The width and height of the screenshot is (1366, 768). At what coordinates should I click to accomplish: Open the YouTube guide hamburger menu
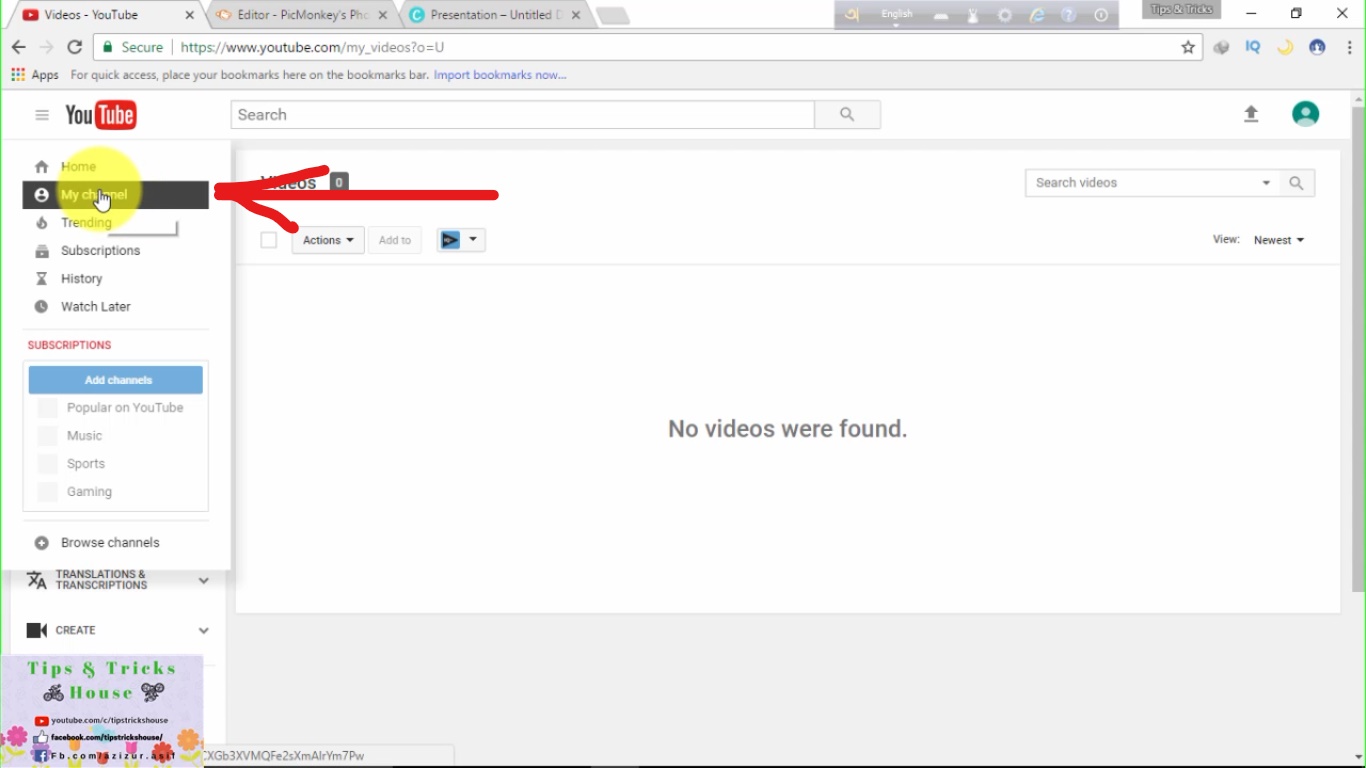click(42, 115)
